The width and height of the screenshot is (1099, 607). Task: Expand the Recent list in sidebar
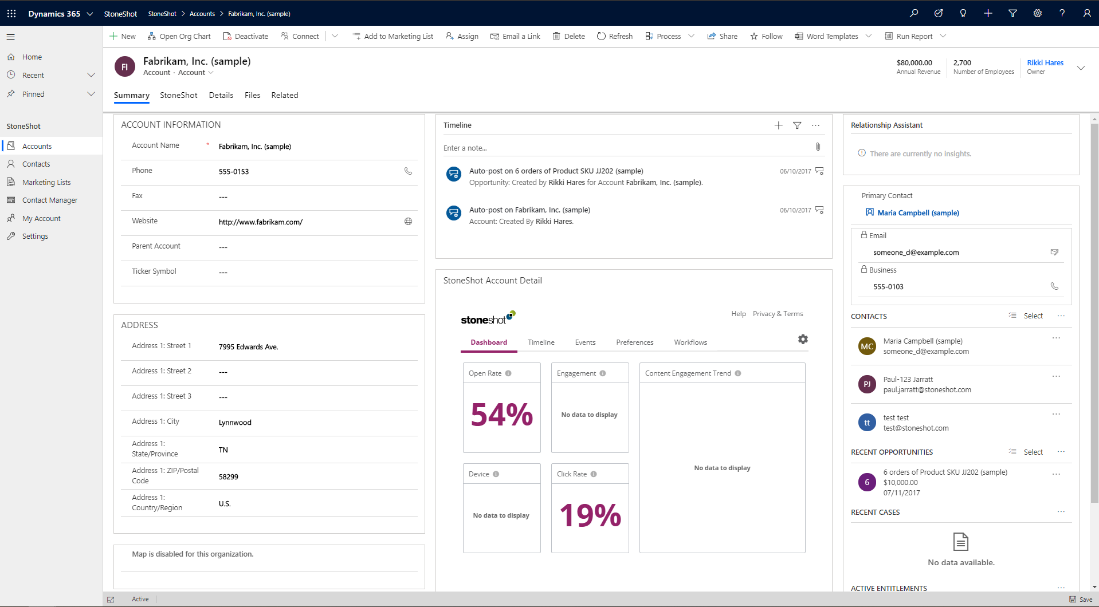(90, 75)
